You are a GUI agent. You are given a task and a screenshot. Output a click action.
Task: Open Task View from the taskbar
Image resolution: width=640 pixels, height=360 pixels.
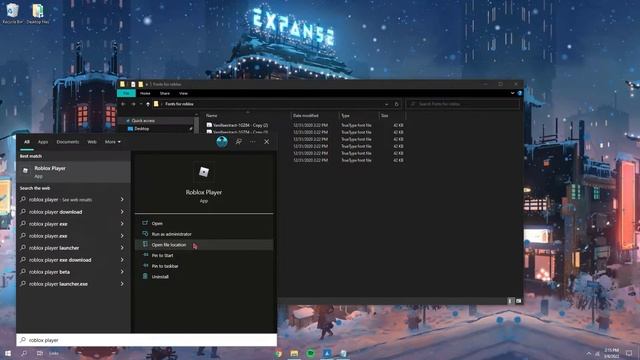click(40, 353)
